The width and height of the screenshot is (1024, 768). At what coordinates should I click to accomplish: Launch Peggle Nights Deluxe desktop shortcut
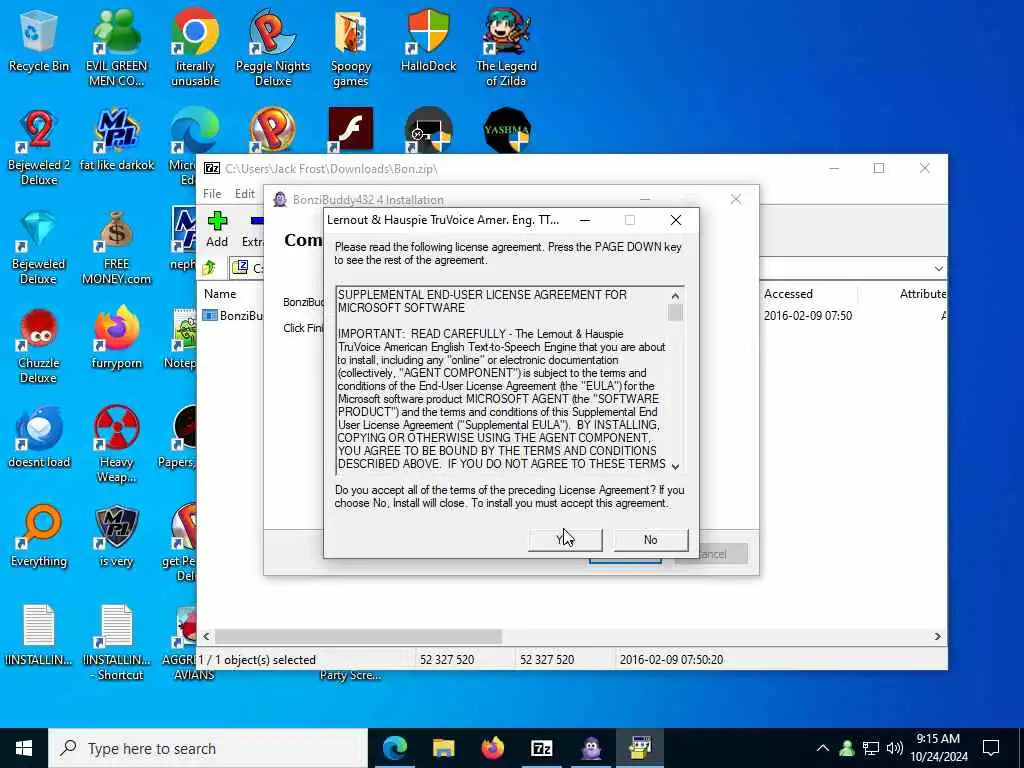click(272, 47)
